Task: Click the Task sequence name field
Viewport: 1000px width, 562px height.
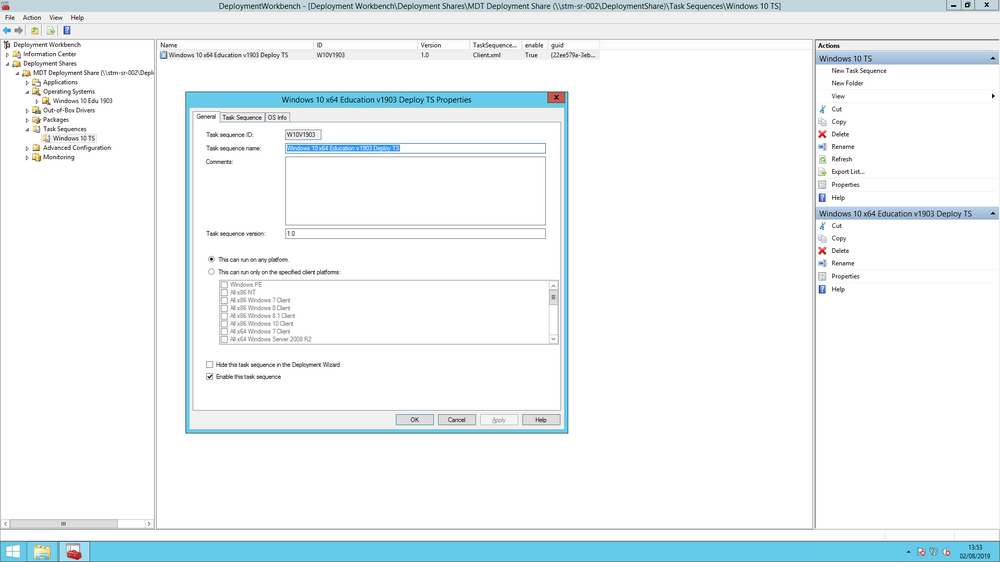Action: (x=415, y=148)
